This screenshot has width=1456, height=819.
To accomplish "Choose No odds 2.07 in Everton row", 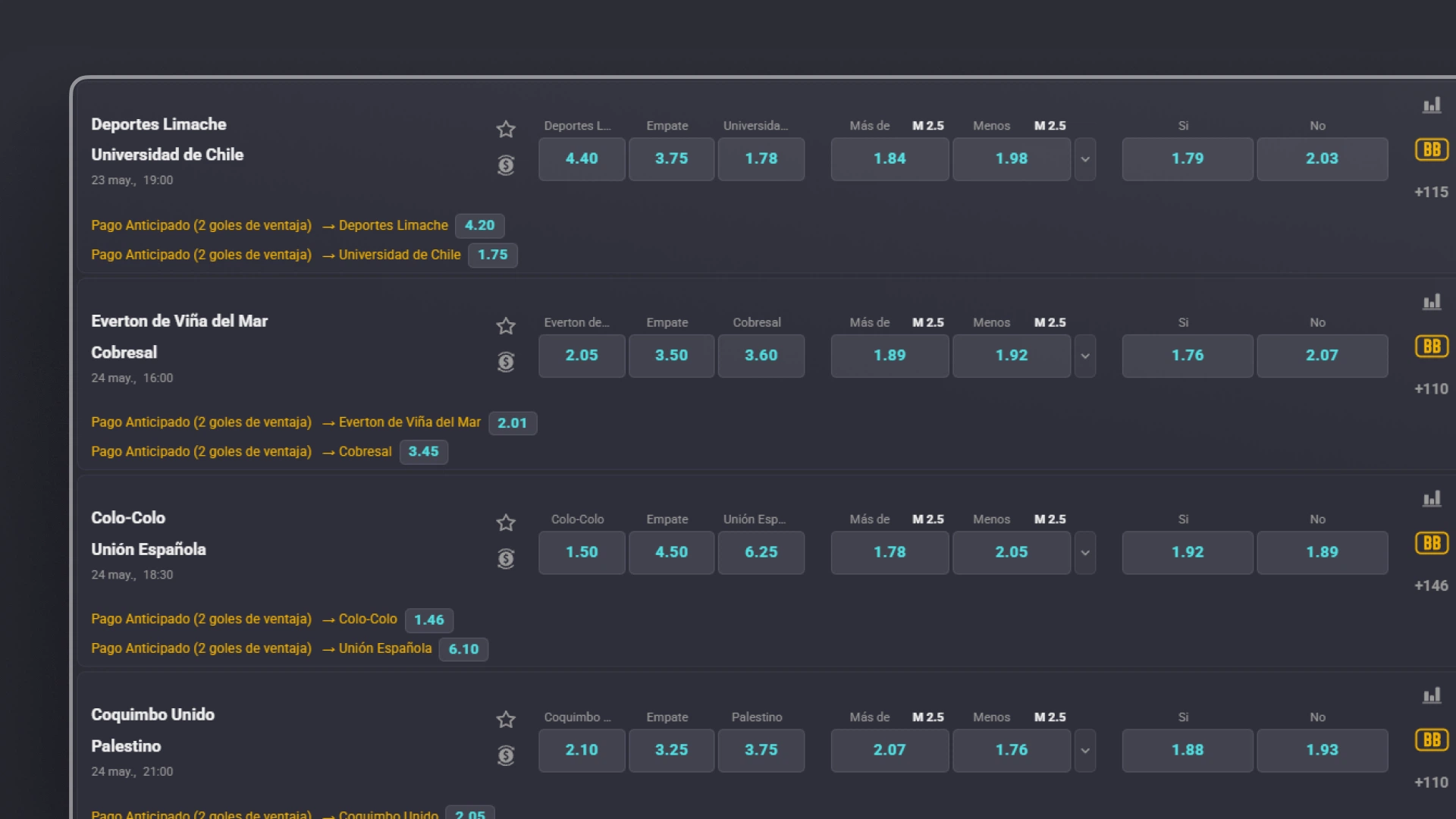I will tap(1323, 356).
